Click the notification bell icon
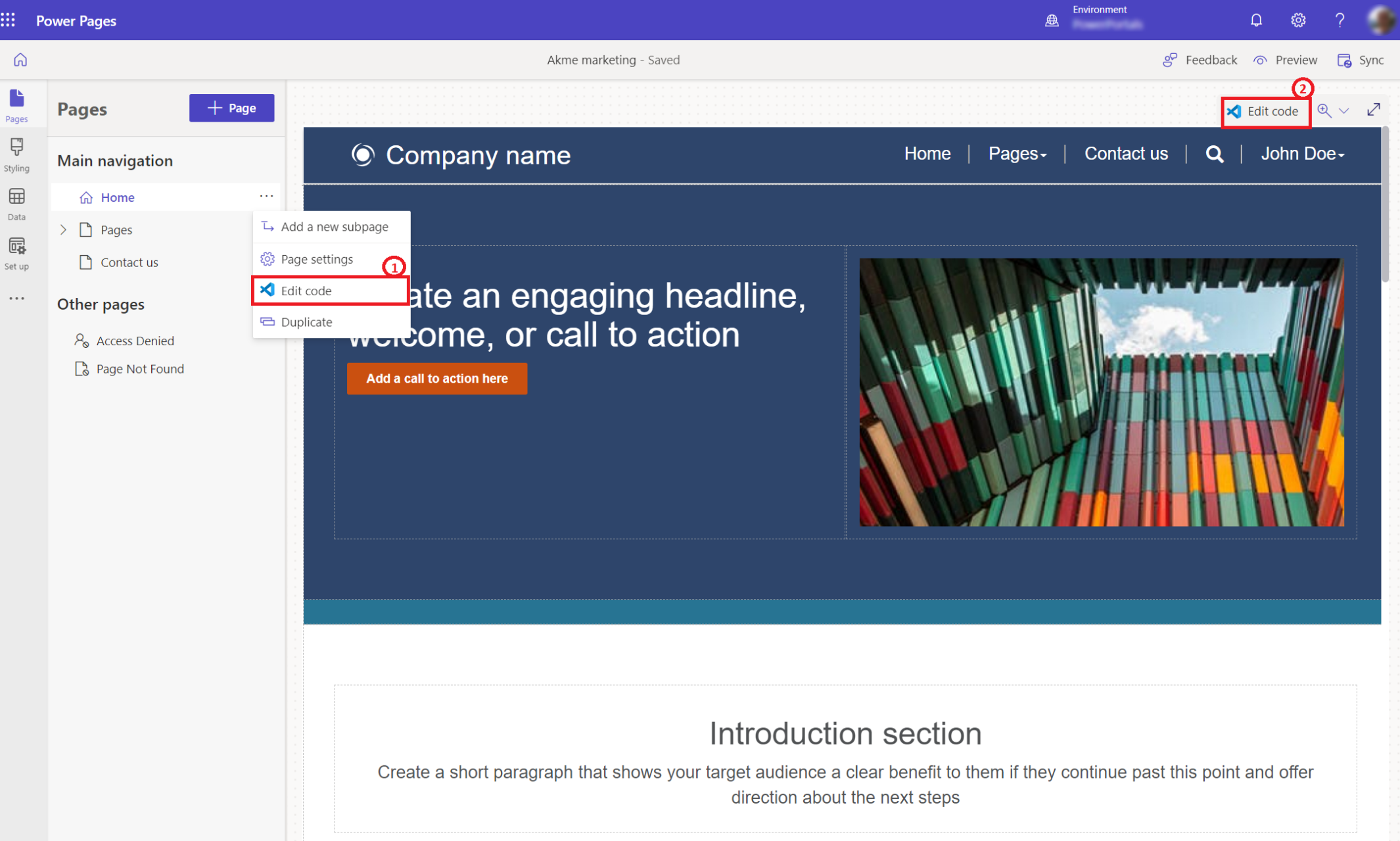Screen dimensions: 1400x841 coord(1257,20)
